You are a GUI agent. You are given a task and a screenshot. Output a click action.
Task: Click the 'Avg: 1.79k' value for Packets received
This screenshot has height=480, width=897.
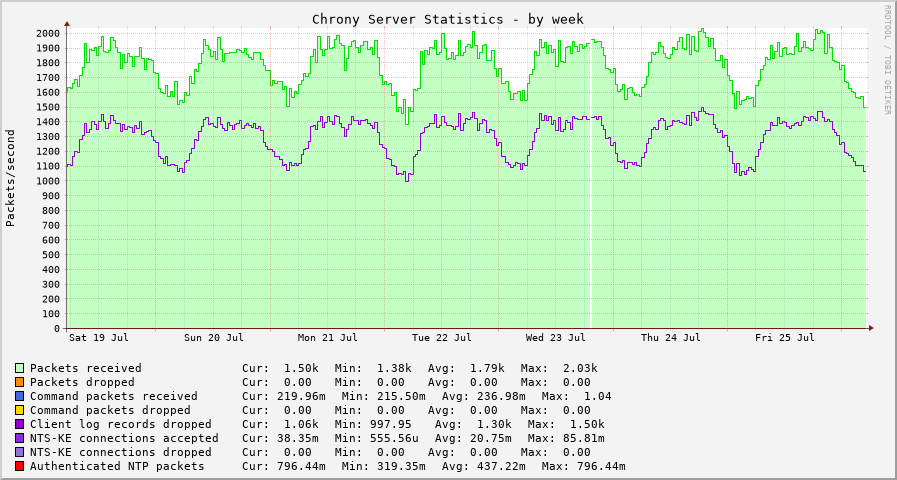pos(466,368)
